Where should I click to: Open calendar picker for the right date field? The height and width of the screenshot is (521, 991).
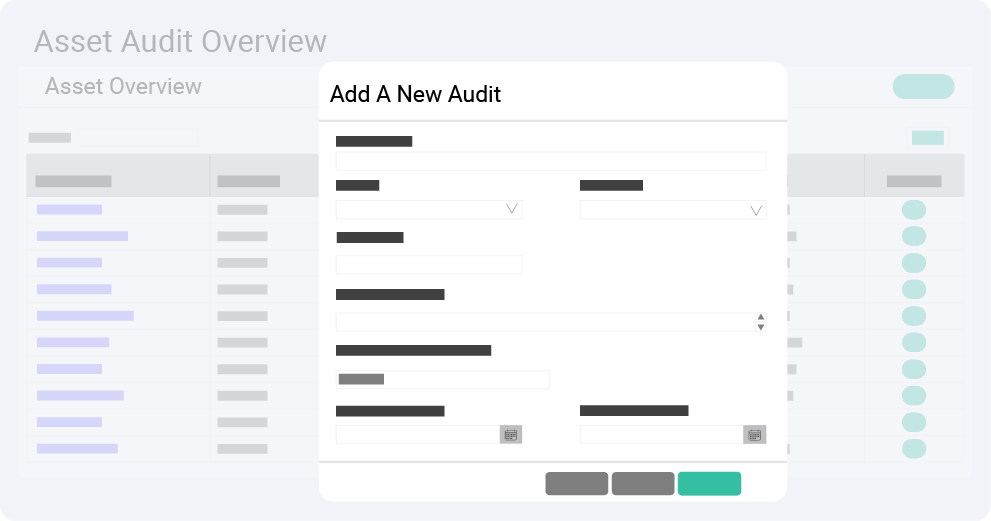tap(755, 435)
